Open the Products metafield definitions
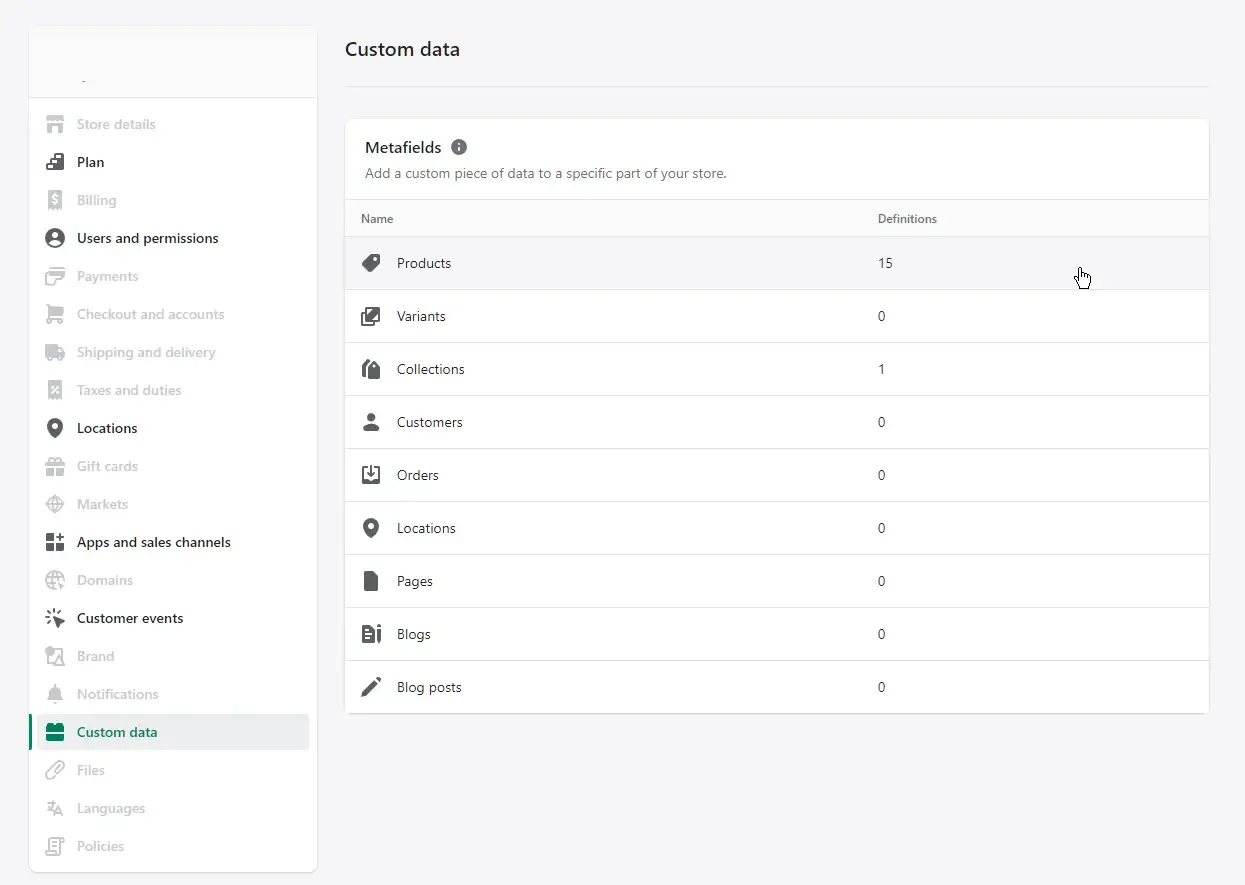Screen dimensions: 1245x885 [423, 263]
